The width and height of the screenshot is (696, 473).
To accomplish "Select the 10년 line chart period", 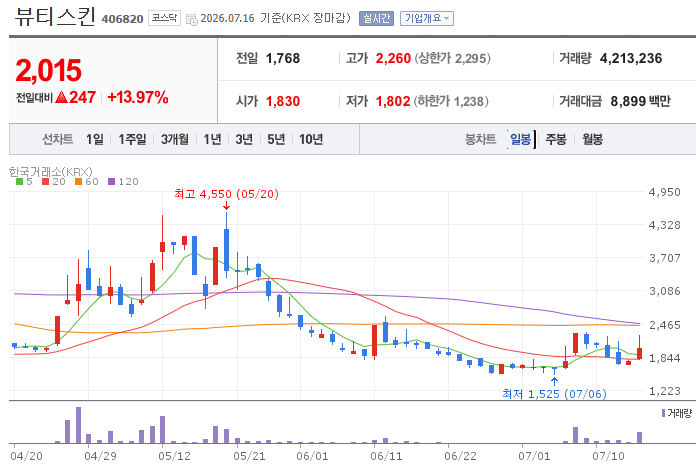I will point(311,139).
